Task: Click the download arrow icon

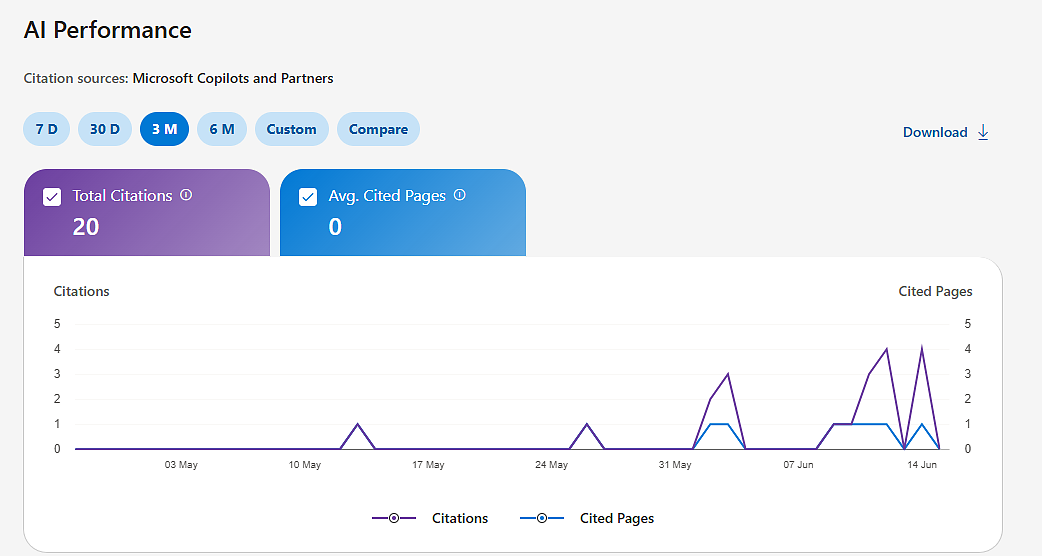Action: (x=983, y=132)
